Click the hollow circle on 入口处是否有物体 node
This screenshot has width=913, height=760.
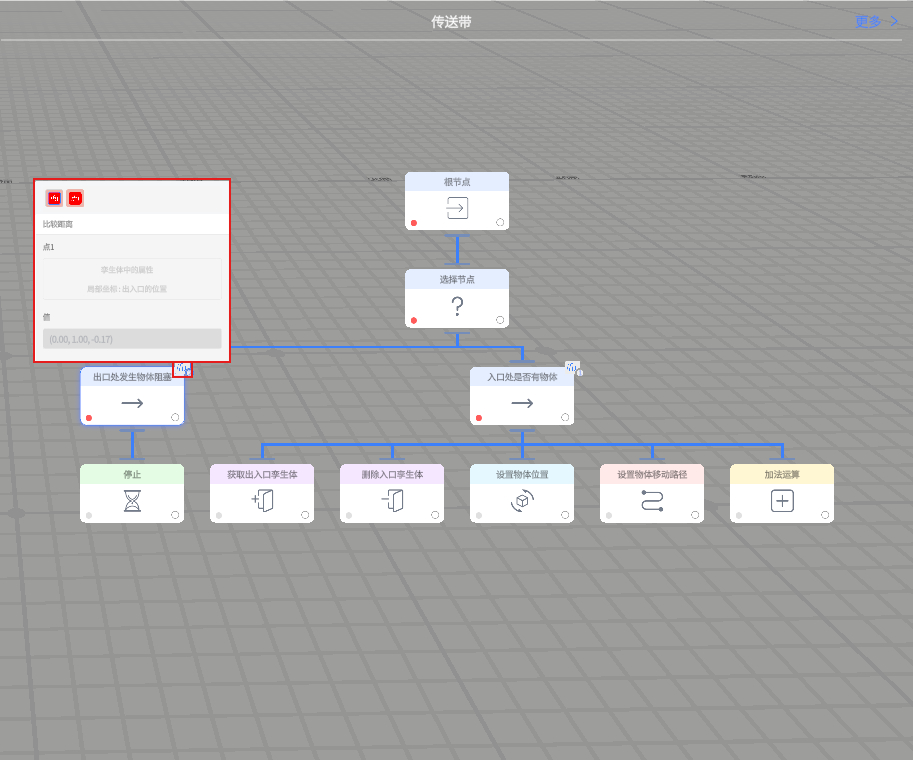[x=565, y=418]
